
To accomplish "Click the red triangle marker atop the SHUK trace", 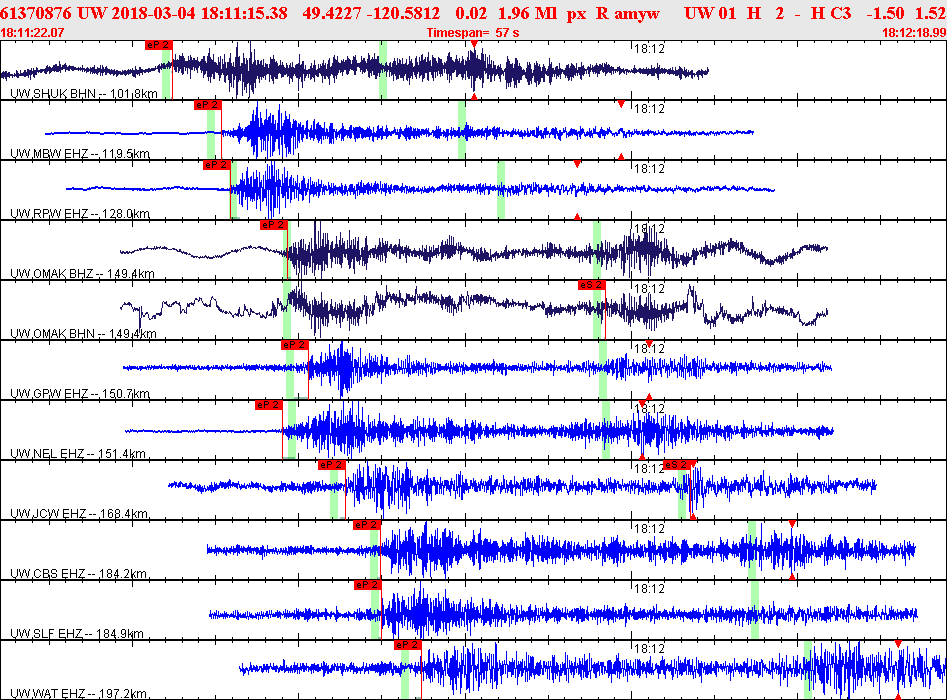I will click(x=474, y=44).
